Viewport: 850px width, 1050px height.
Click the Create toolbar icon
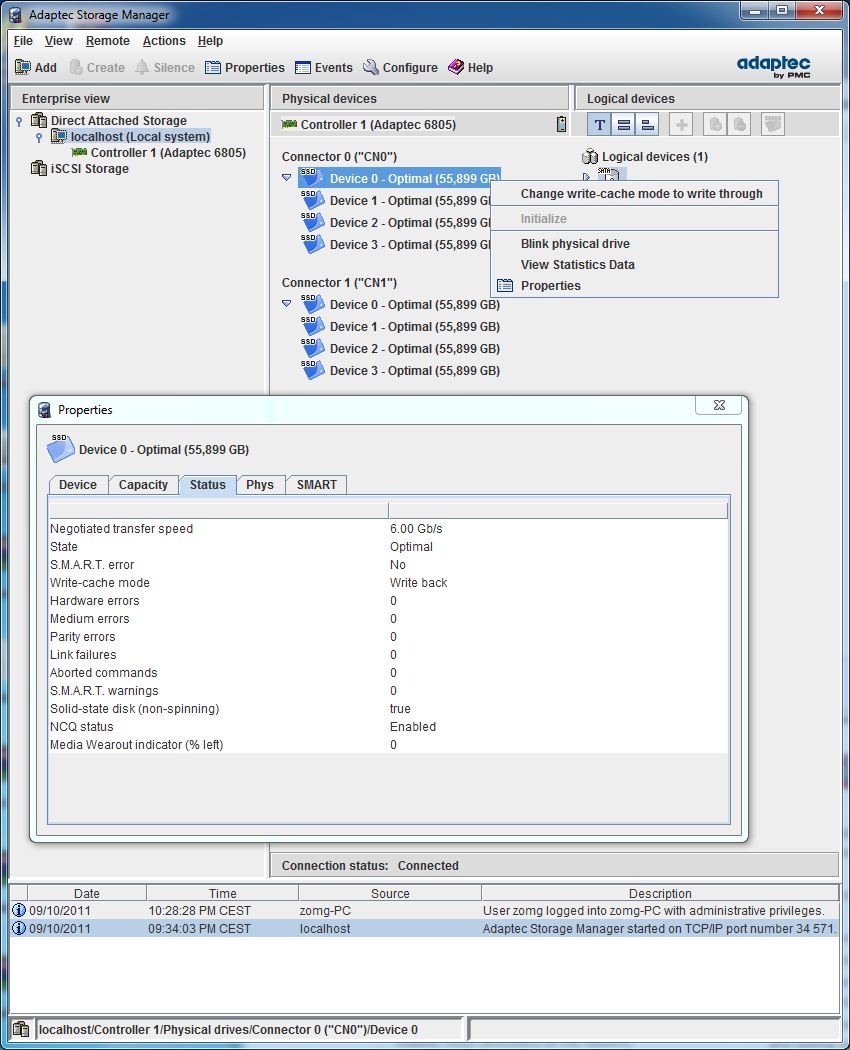76,67
